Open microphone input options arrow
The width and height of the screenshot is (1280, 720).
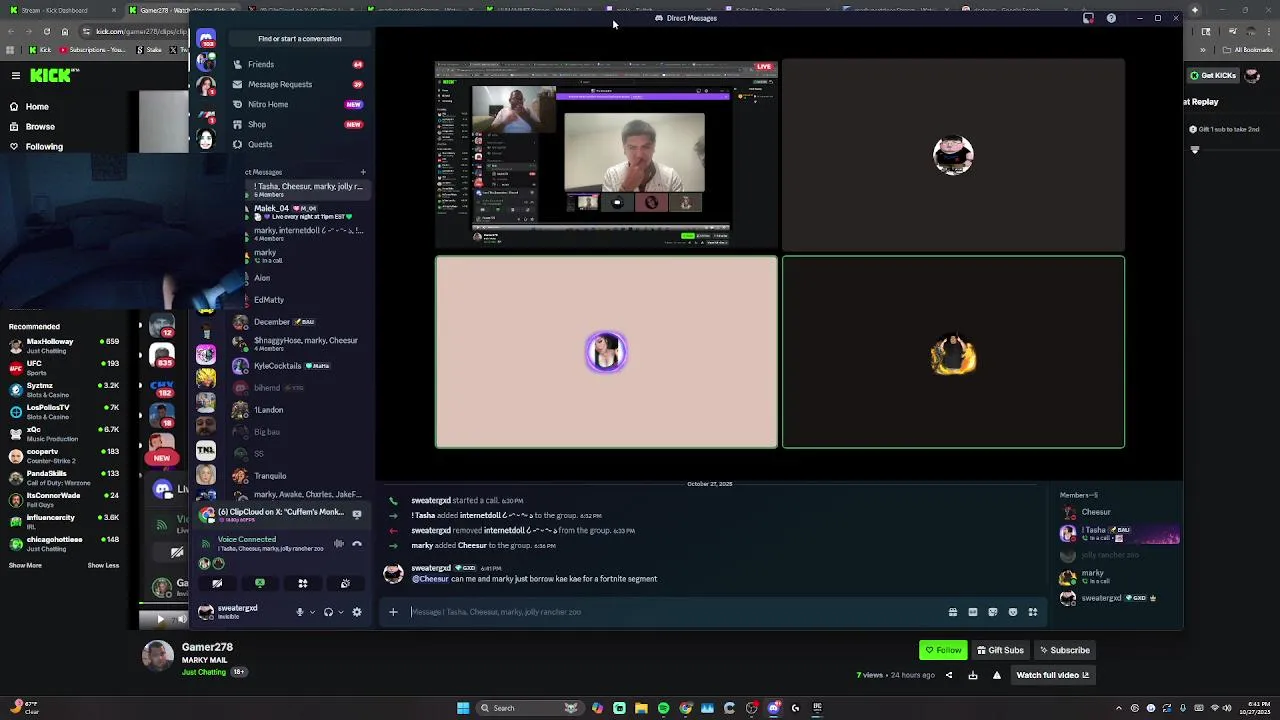(x=312, y=612)
